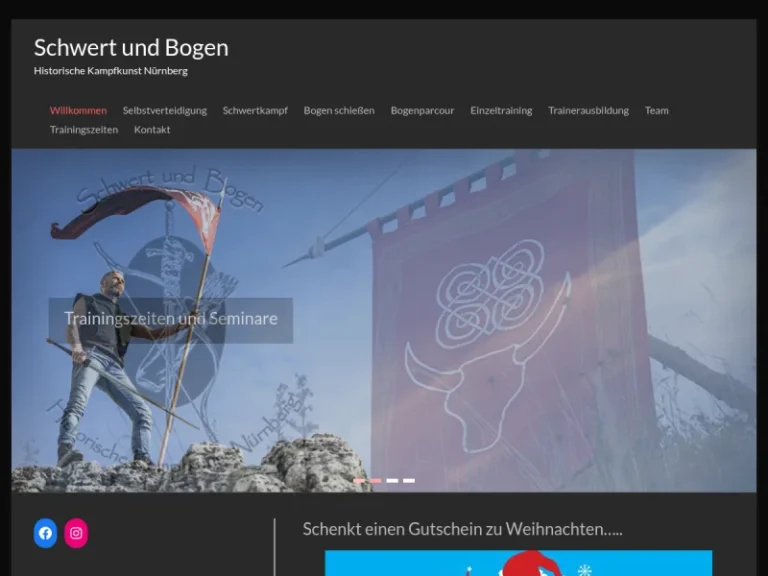Select the fourth slider pagination dot
Image resolution: width=768 pixels, height=576 pixels.
(409, 480)
